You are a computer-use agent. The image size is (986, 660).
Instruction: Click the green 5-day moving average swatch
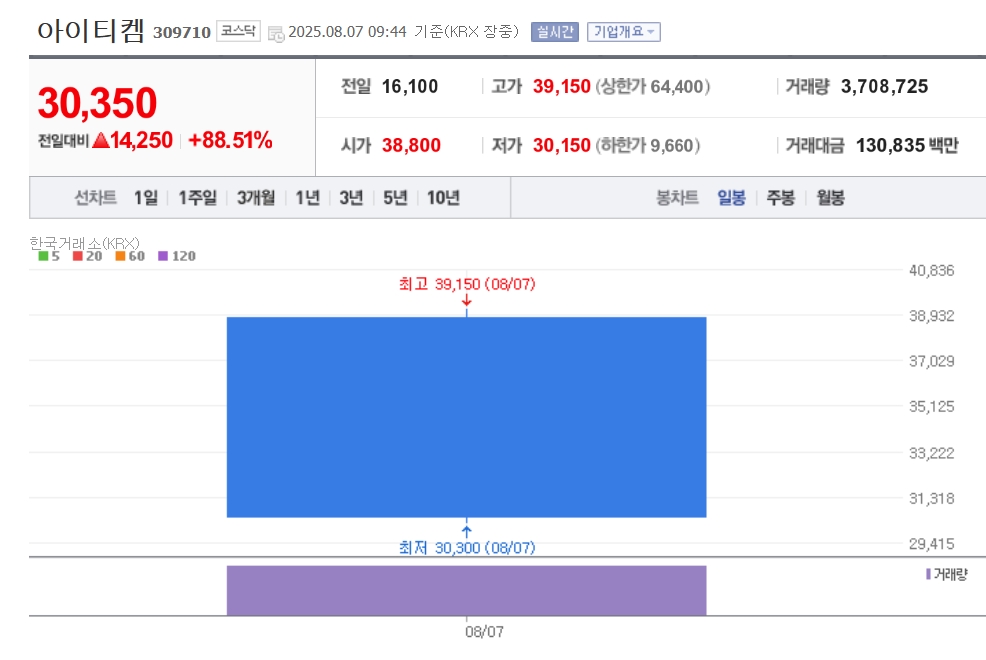pos(43,256)
